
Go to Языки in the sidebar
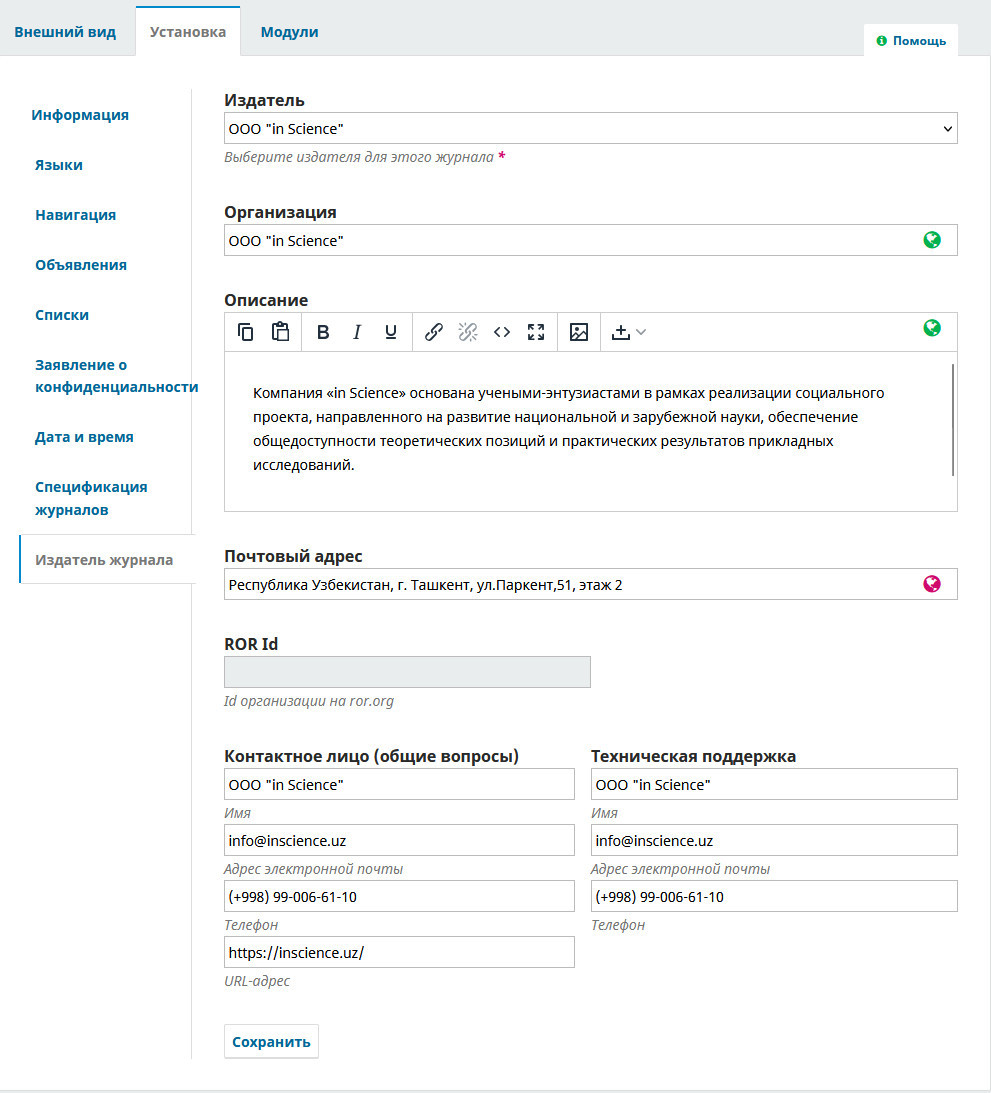[x=59, y=165]
